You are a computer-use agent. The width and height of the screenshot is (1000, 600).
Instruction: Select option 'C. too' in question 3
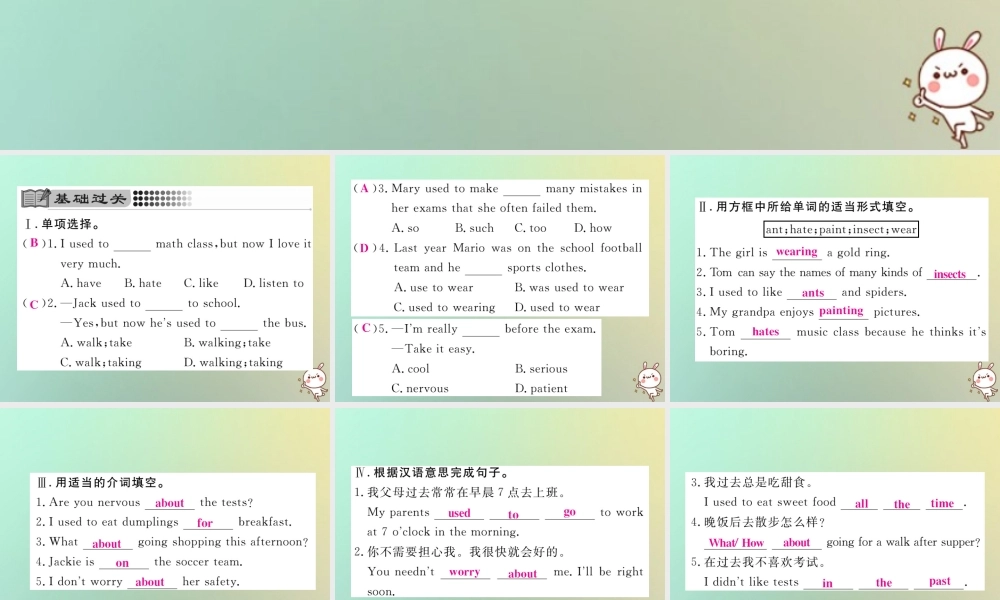[531, 228]
